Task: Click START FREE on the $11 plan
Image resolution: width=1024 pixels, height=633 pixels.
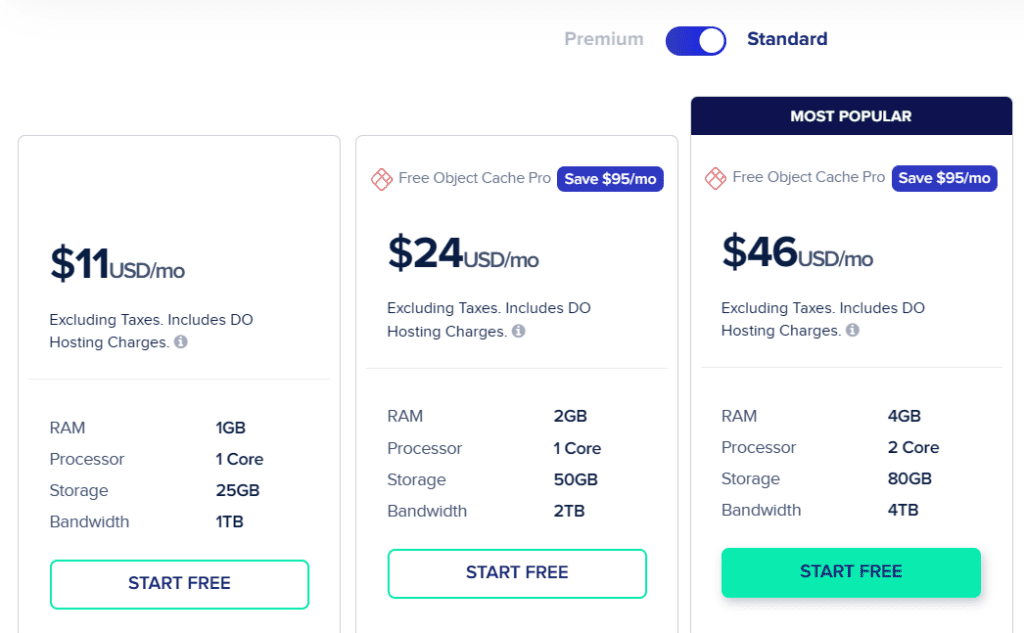Action: point(179,583)
